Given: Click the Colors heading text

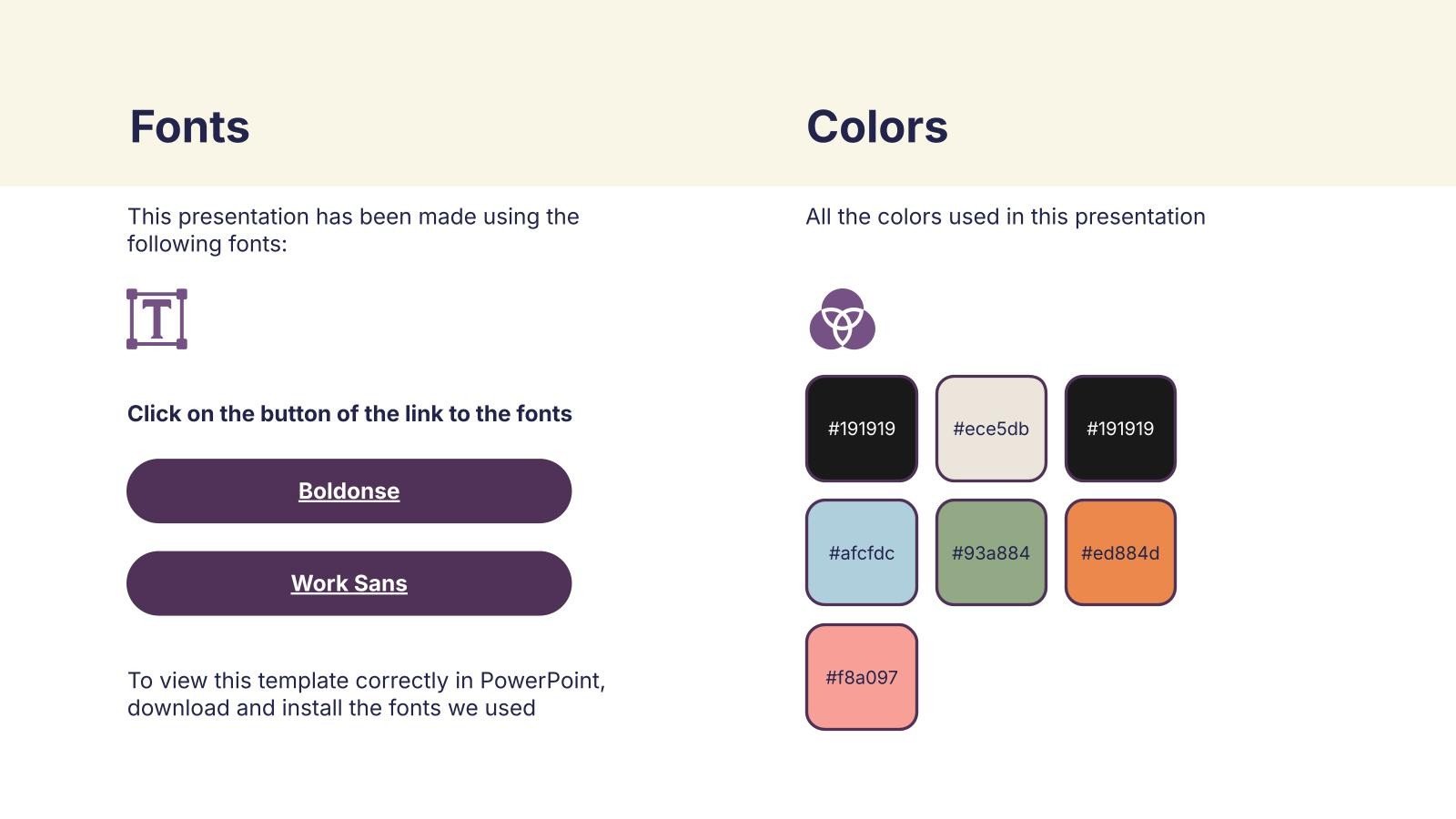Looking at the screenshot, I should pos(877,126).
